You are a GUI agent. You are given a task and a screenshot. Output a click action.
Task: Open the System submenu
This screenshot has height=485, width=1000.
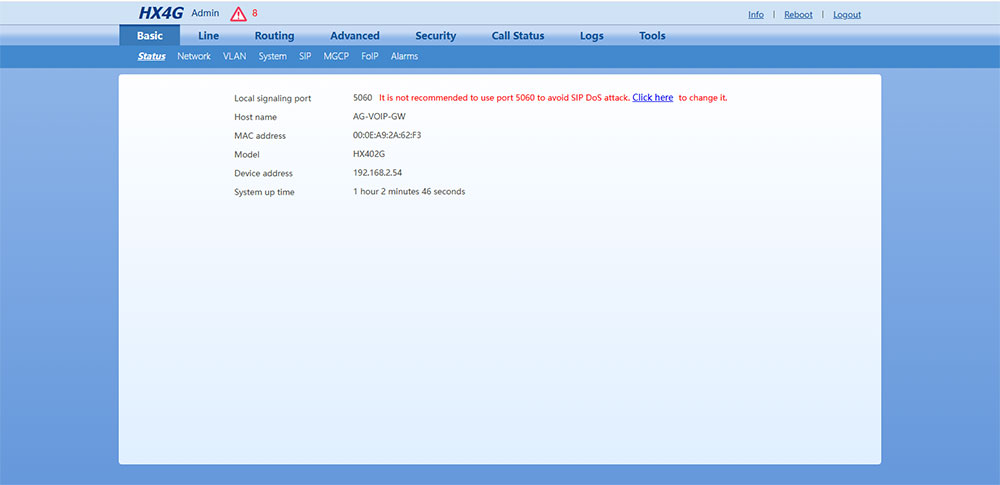272,57
